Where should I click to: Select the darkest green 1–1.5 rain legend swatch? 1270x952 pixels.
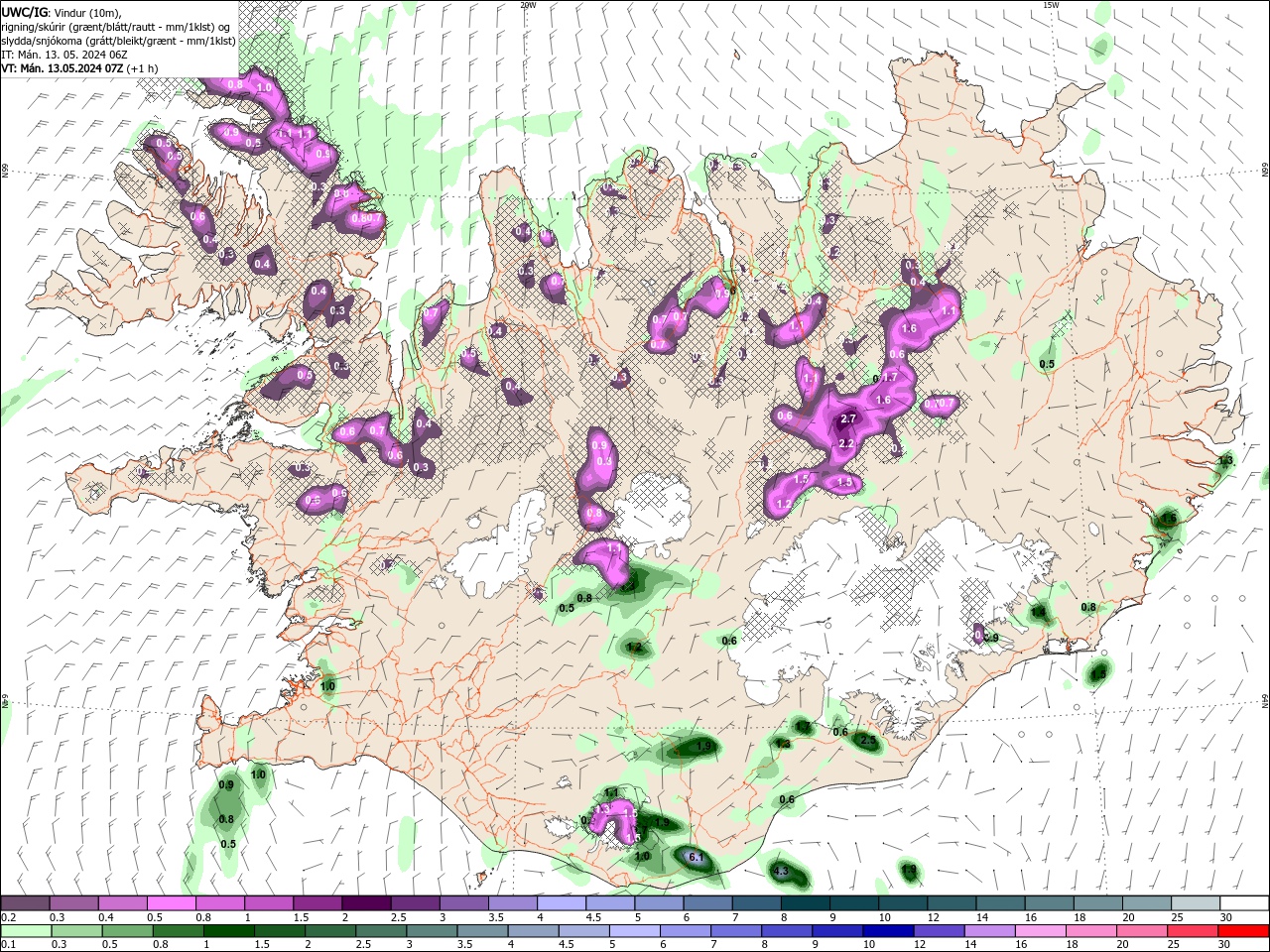(230, 932)
